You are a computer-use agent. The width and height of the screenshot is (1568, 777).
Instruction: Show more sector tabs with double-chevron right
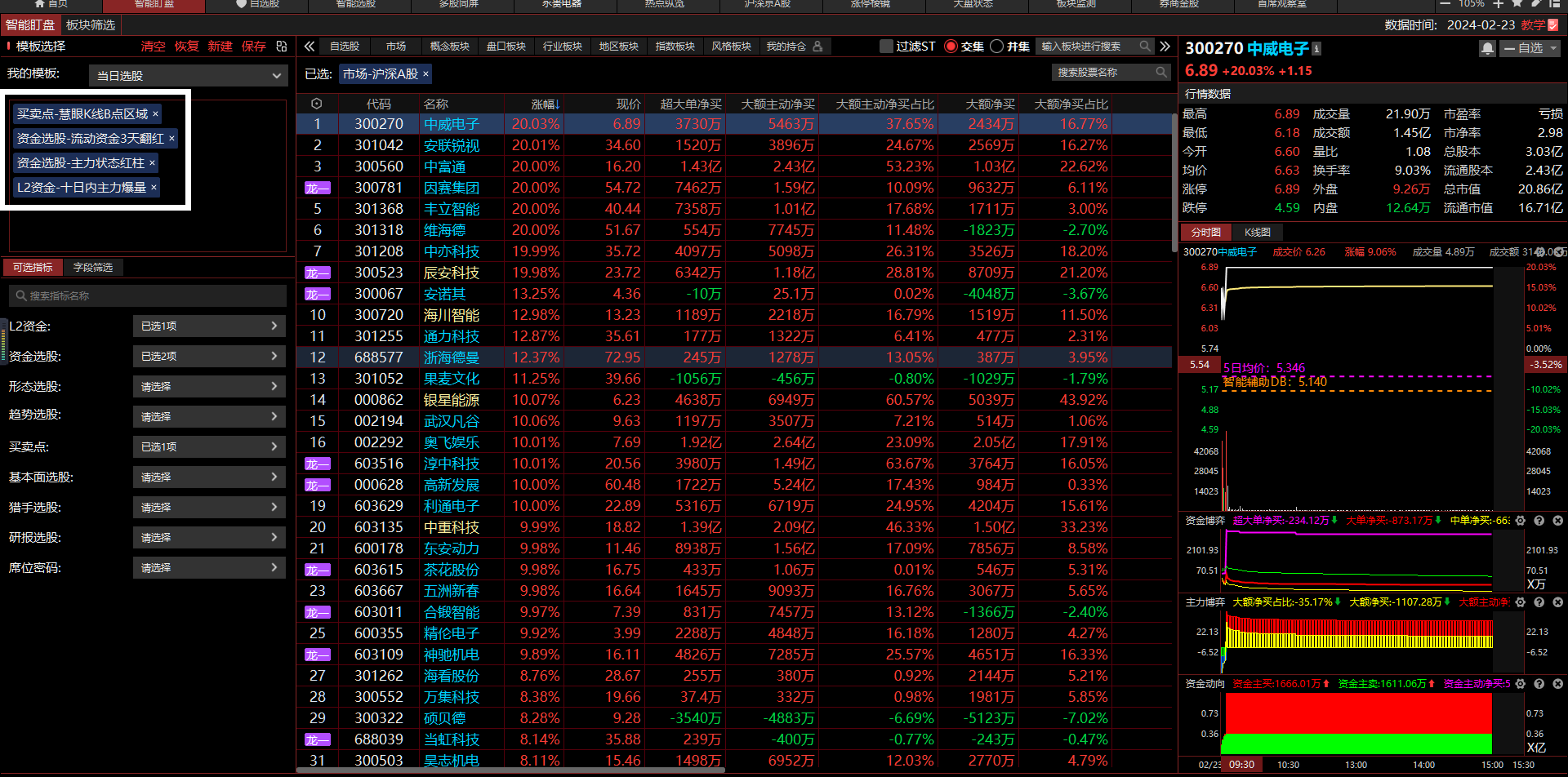tap(1165, 47)
